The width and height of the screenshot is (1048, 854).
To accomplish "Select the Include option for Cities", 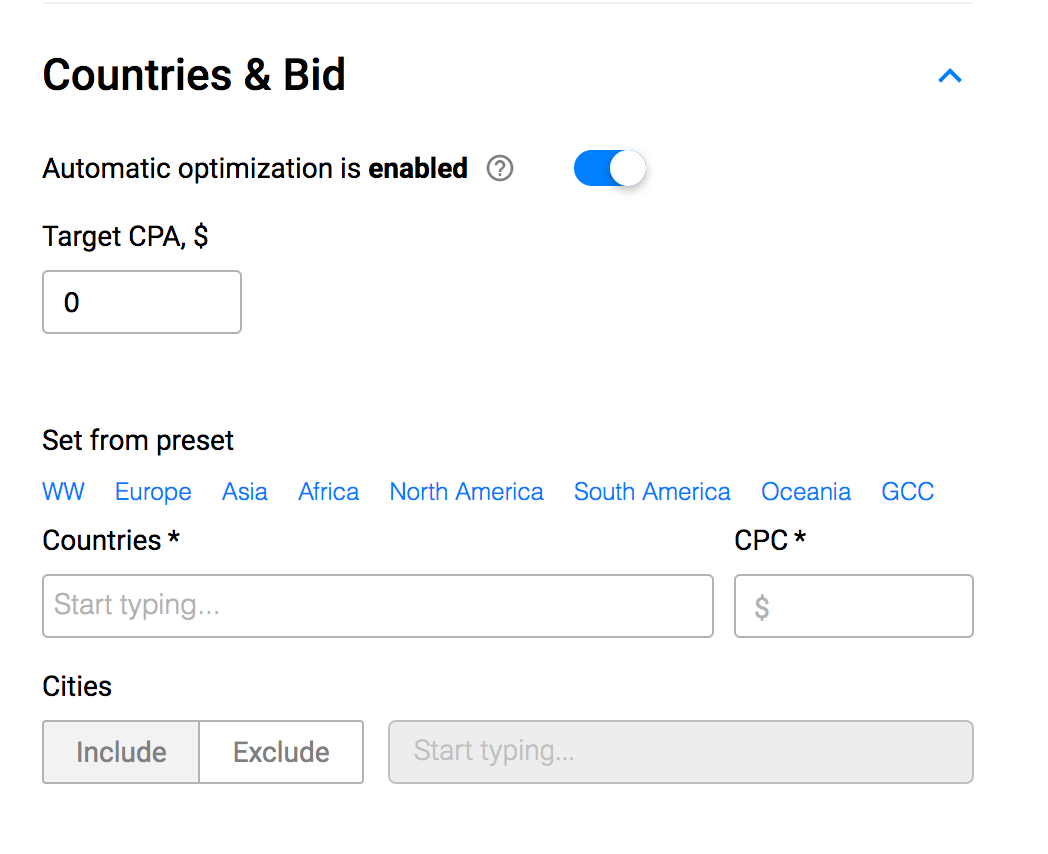I will pyautogui.click(x=120, y=752).
